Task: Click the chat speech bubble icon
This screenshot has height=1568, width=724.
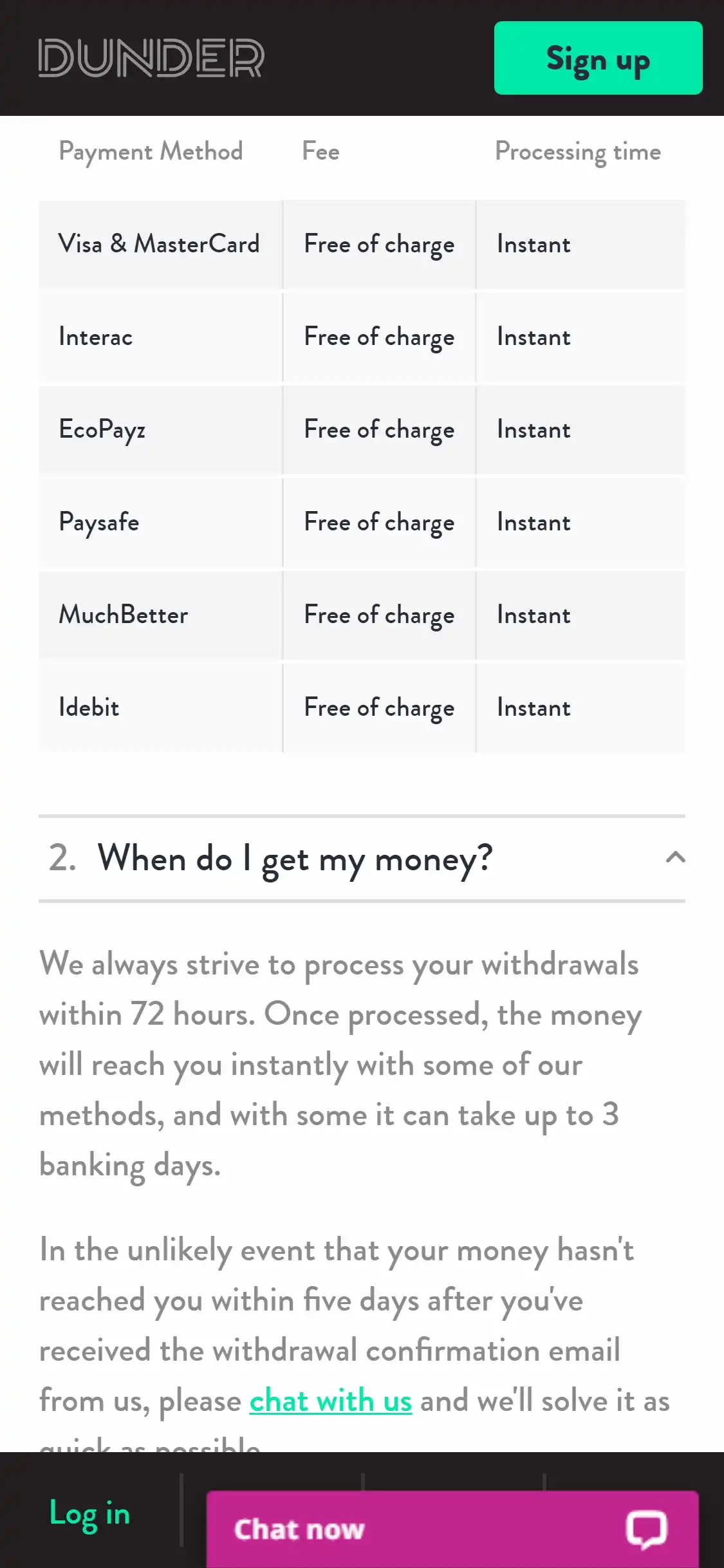Action: [646, 1529]
